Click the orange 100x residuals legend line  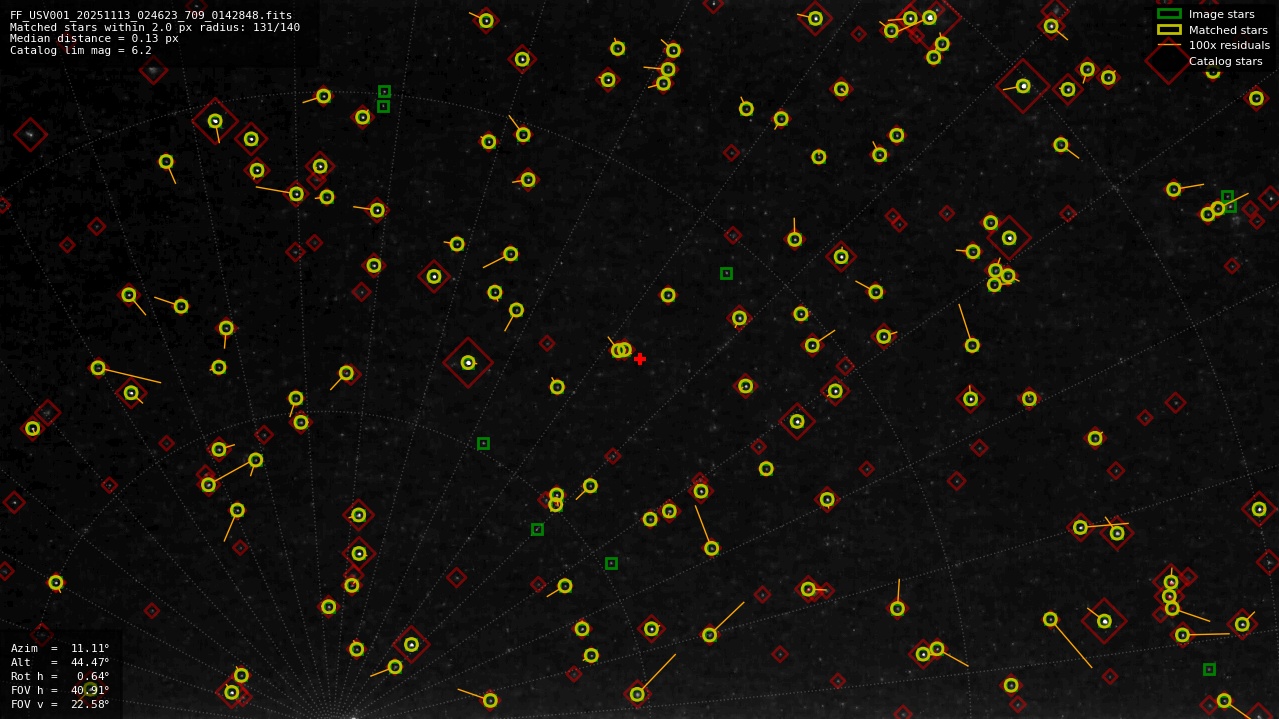pyautogui.click(x=1169, y=45)
